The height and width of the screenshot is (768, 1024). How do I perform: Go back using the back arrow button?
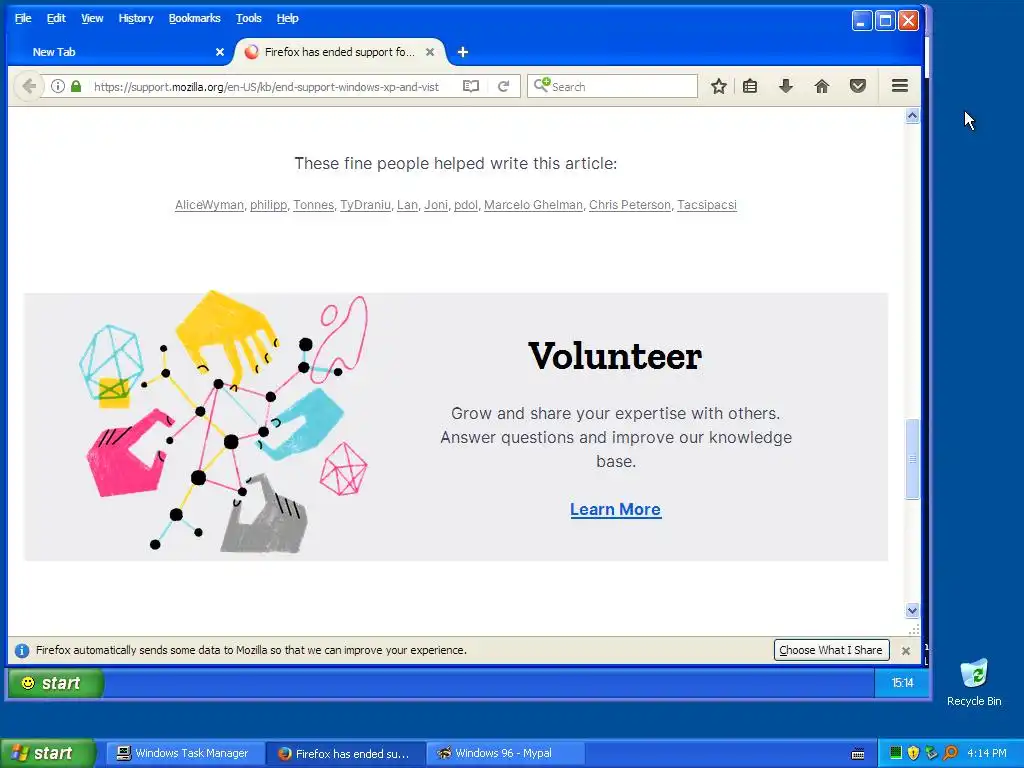click(28, 86)
